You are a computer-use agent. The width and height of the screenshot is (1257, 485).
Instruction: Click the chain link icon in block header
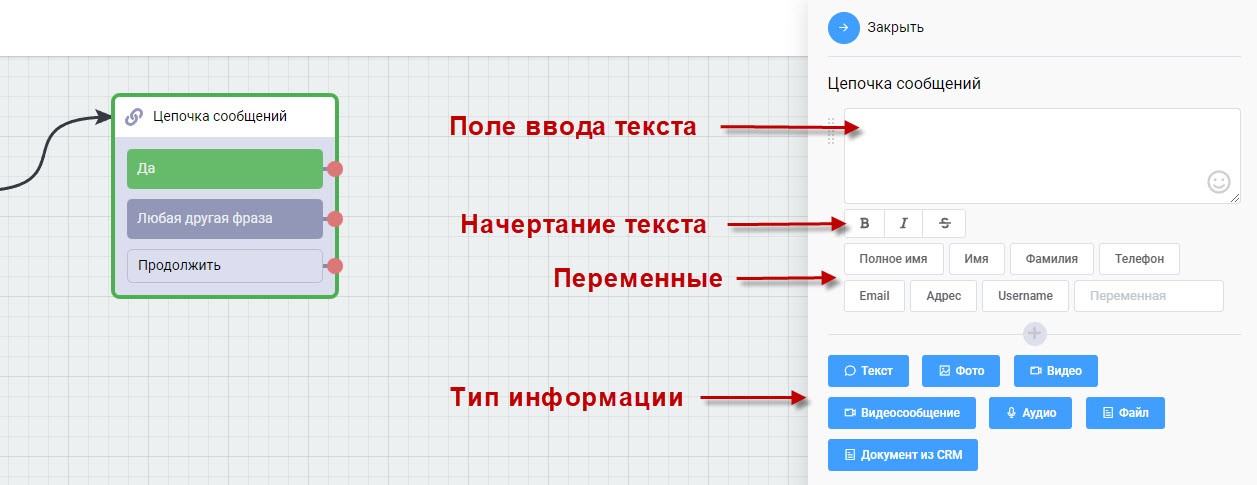coord(134,117)
